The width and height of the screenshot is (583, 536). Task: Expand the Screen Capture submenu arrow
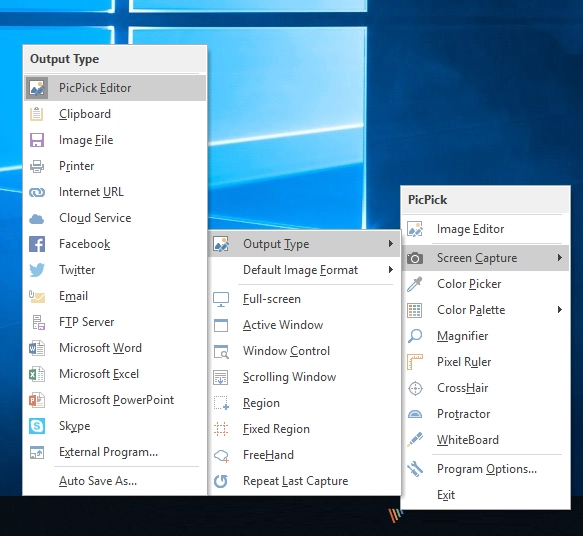coord(560,258)
